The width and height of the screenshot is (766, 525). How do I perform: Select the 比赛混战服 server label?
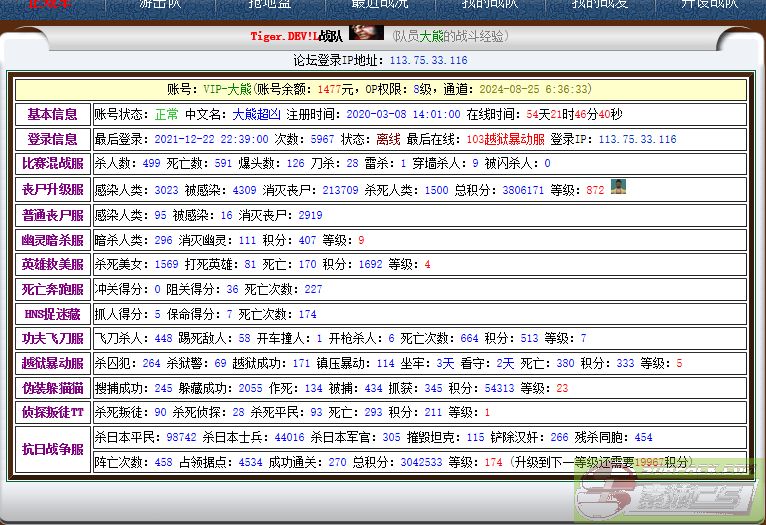click(x=52, y=164)
